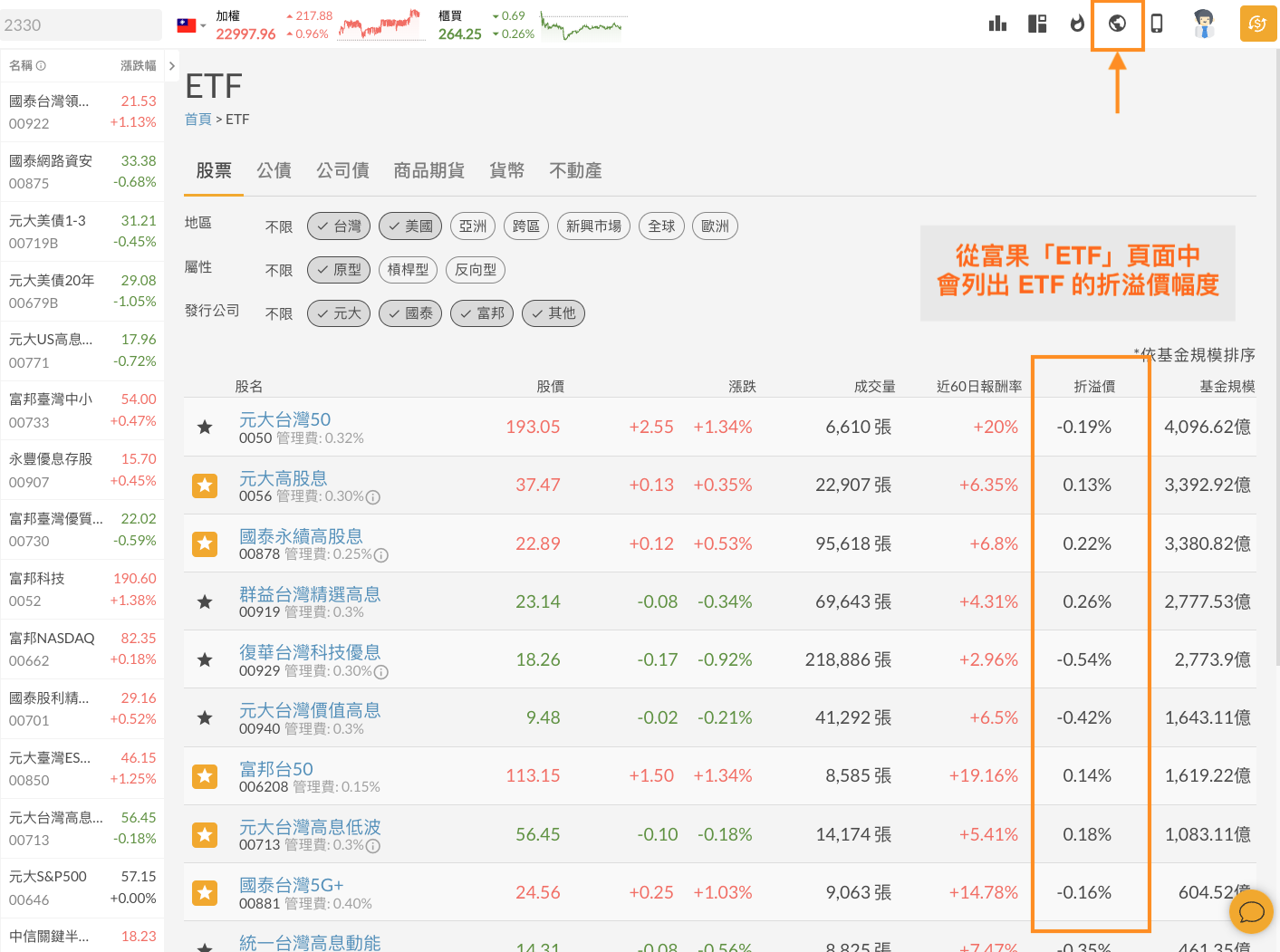The width and height of the screenshot is (1280, 952).
Task: Click the 首頁 breadcrumb link
Action: [x=197, y=119]
